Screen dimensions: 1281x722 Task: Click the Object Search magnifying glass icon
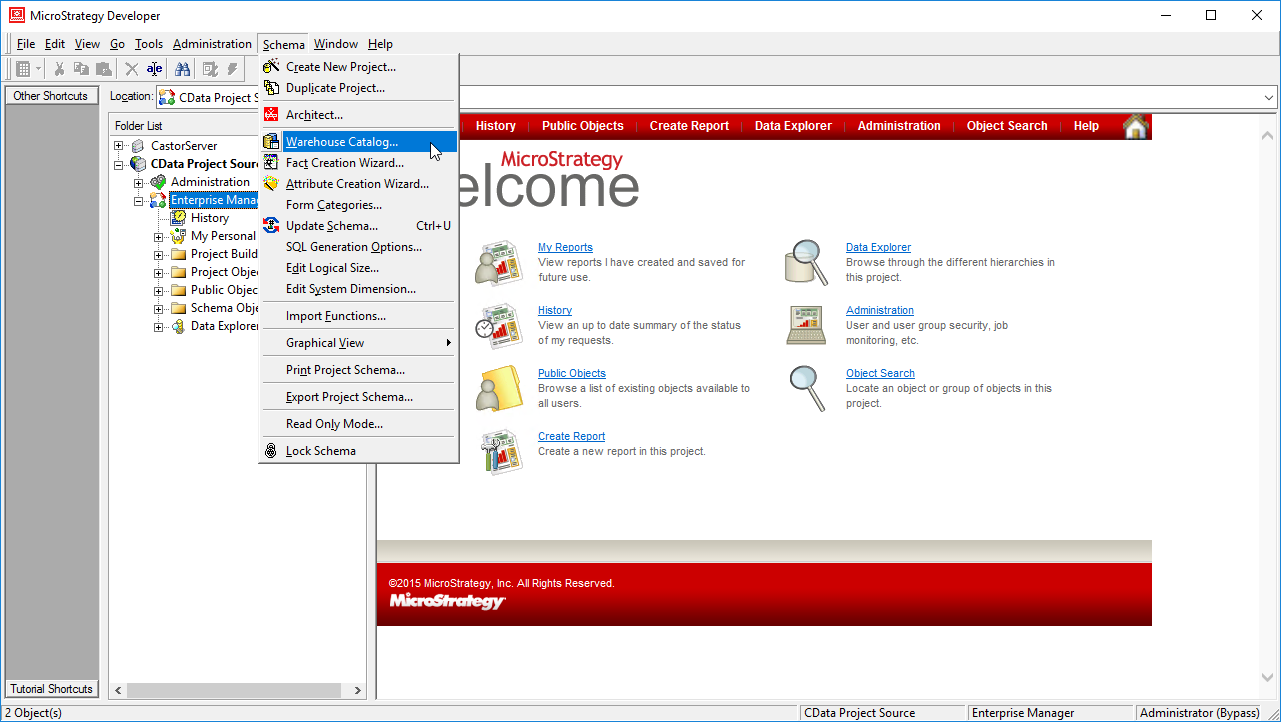[x=805, y=389]
